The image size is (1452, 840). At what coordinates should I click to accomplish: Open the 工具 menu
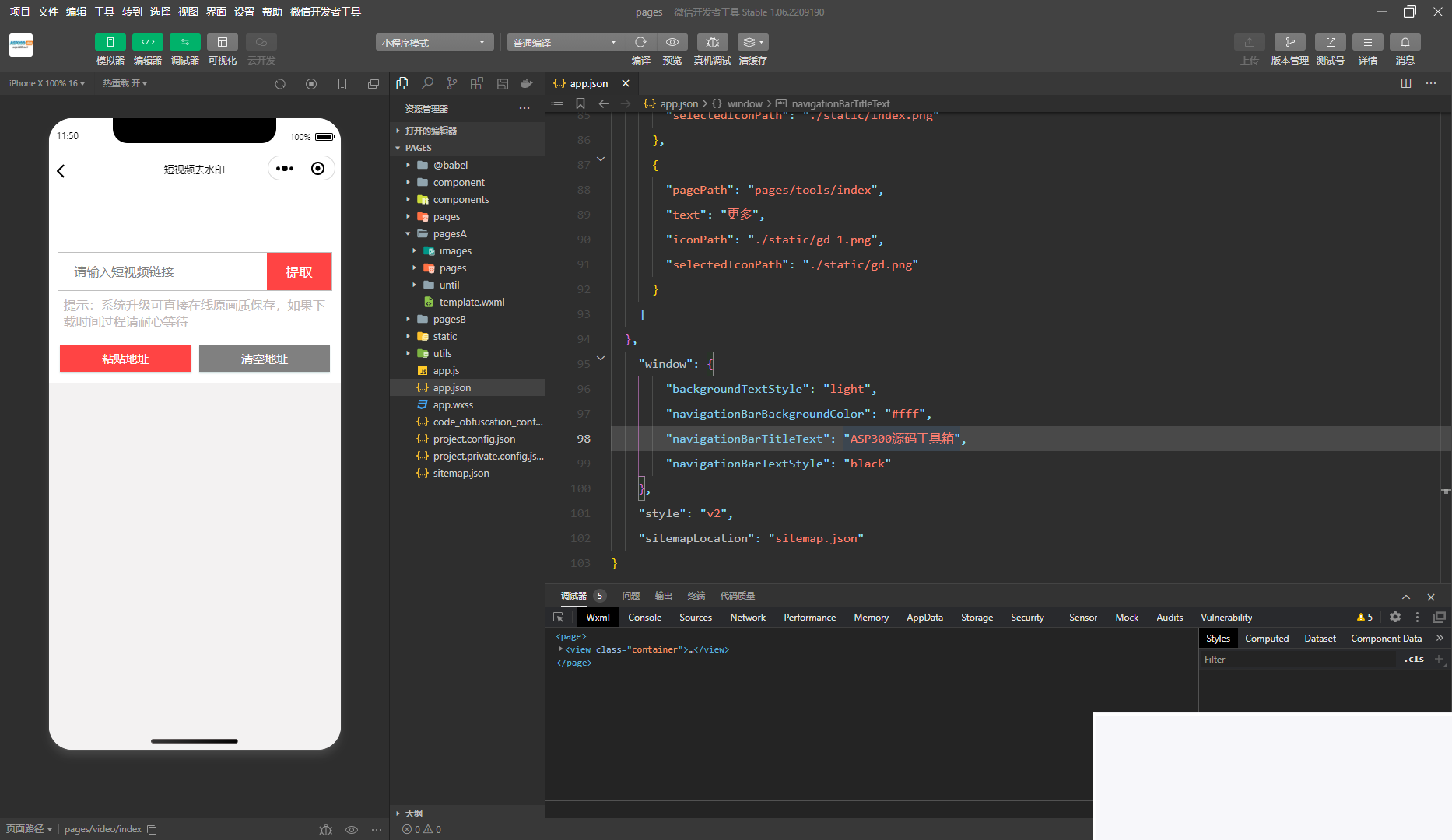[x=104, y=12]
